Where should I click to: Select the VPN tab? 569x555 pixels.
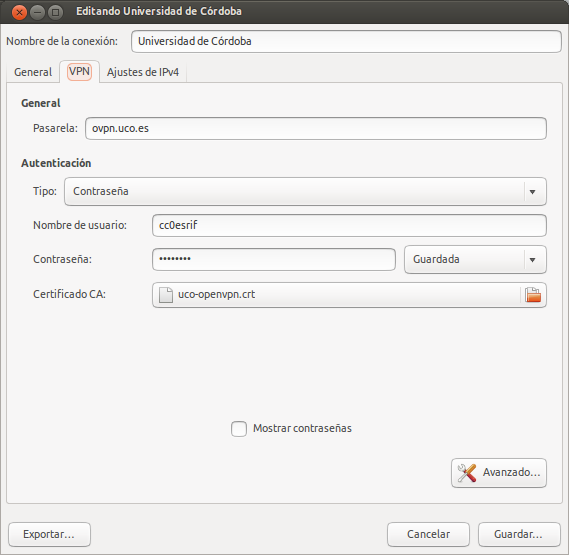point(79,71)
